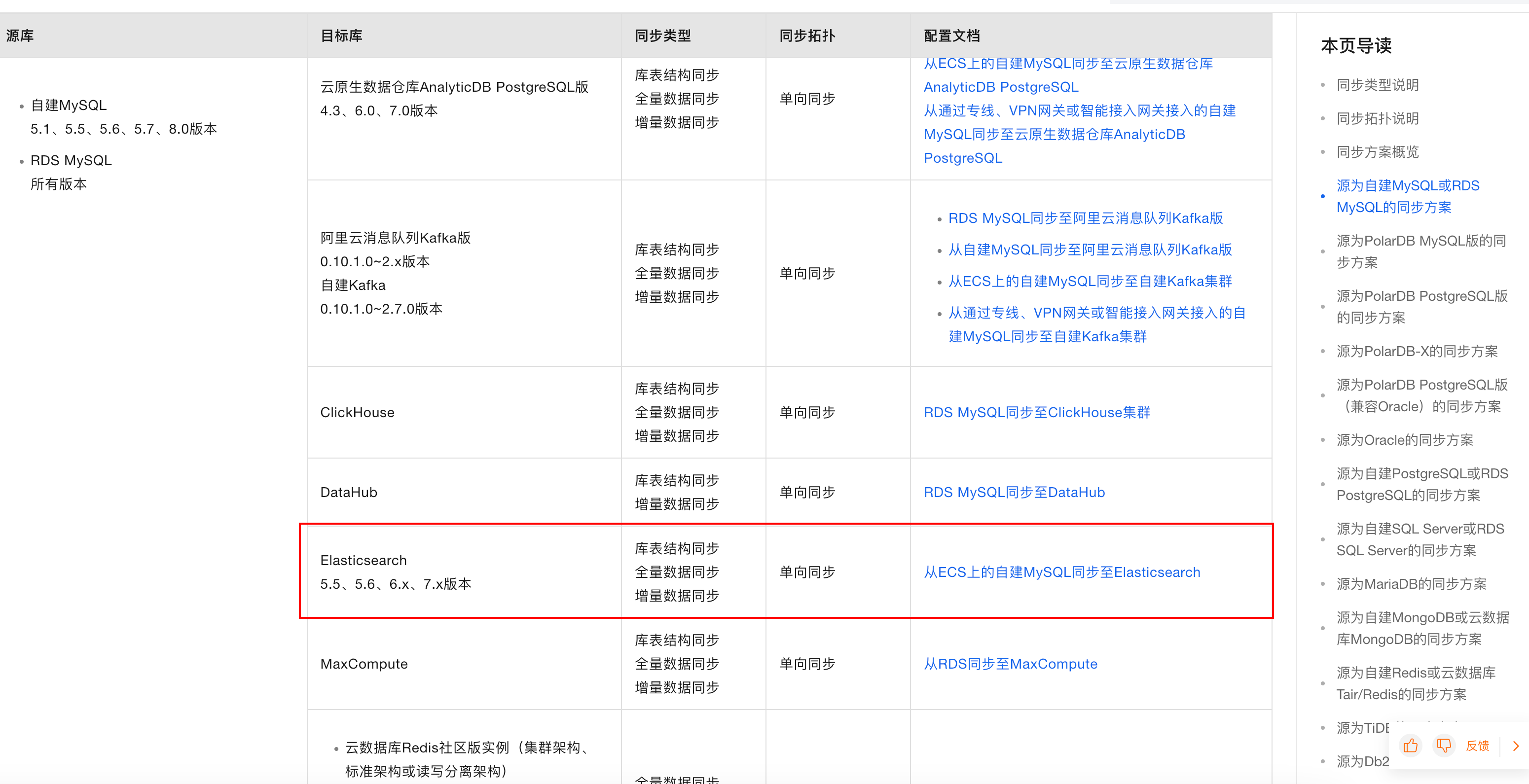Go to 源为PolarDB PostgreSQL版的同步方案
This screenshot has width=1529, height=784.
(1421, 307)
